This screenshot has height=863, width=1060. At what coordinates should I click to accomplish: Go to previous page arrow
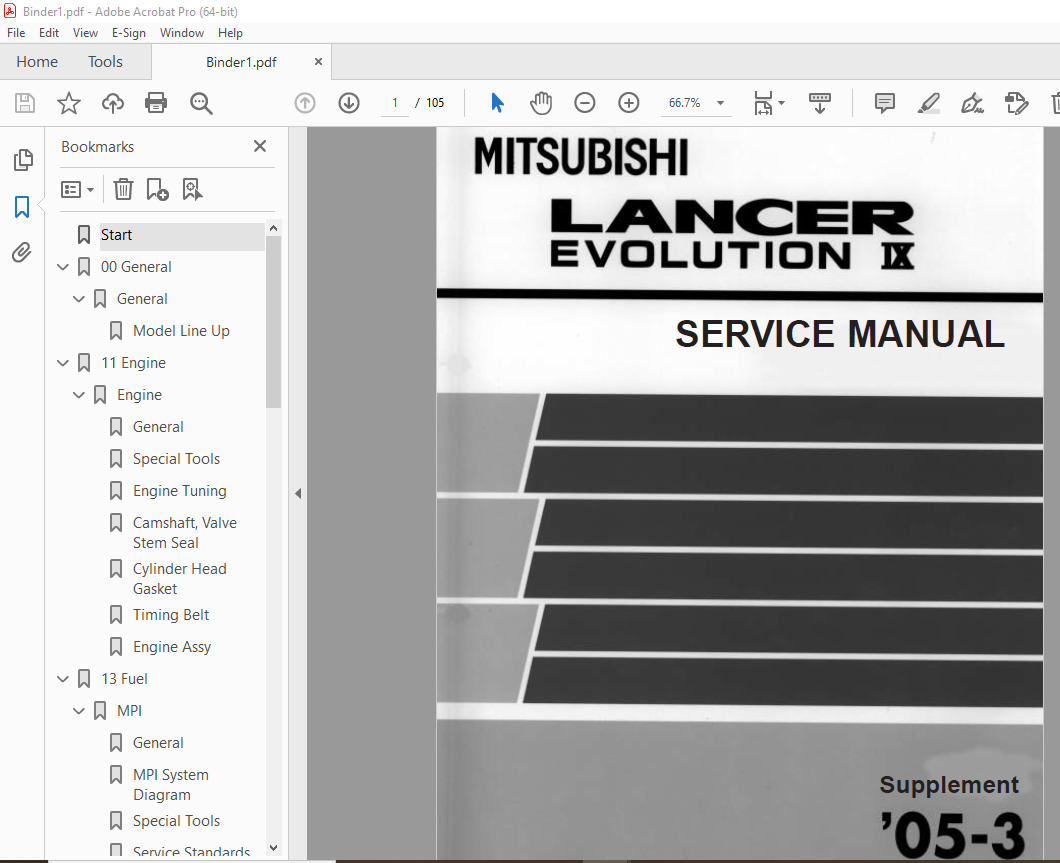click(305, 103)
